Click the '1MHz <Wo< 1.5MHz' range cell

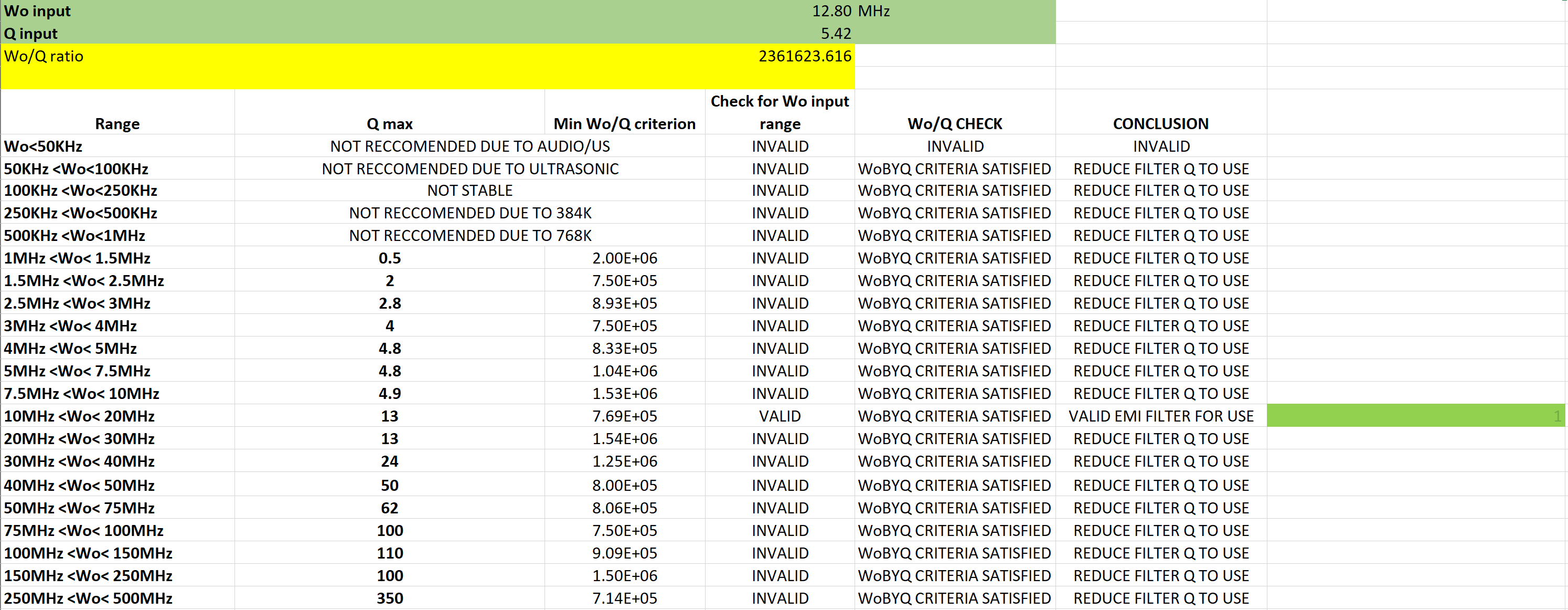pos(118,258)
